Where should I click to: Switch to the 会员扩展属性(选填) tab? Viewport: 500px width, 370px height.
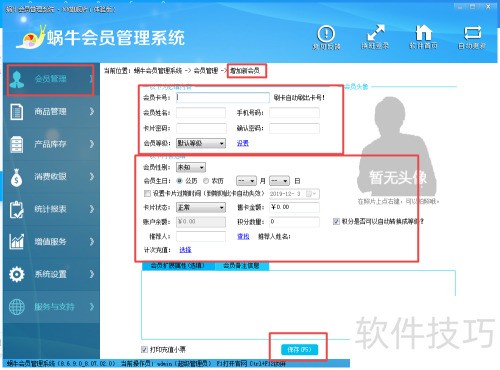pos(178,266)
